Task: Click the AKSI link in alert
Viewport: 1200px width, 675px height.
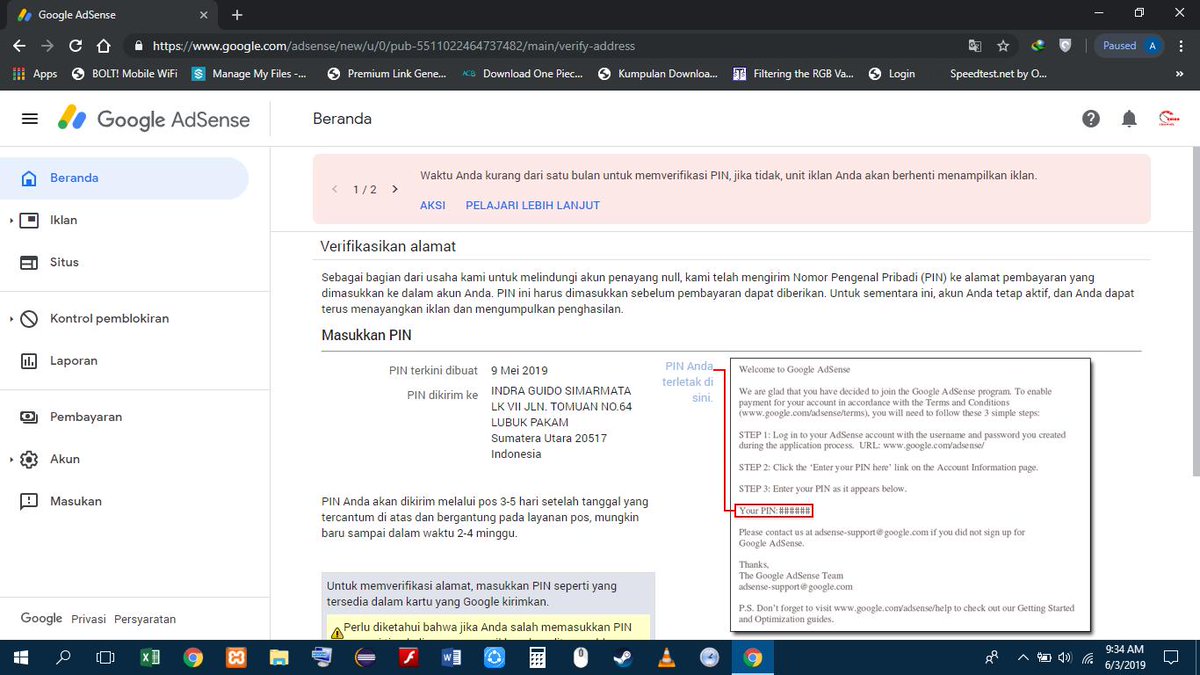Action: 432,205
